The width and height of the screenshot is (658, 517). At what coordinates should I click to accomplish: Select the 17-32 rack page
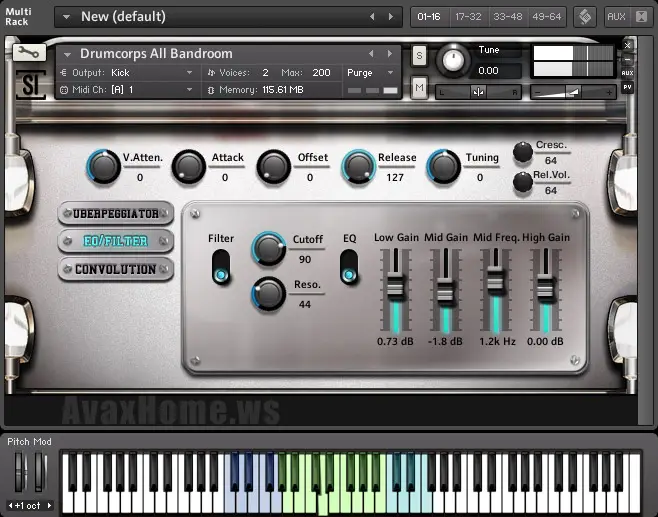tap(468, 17)
